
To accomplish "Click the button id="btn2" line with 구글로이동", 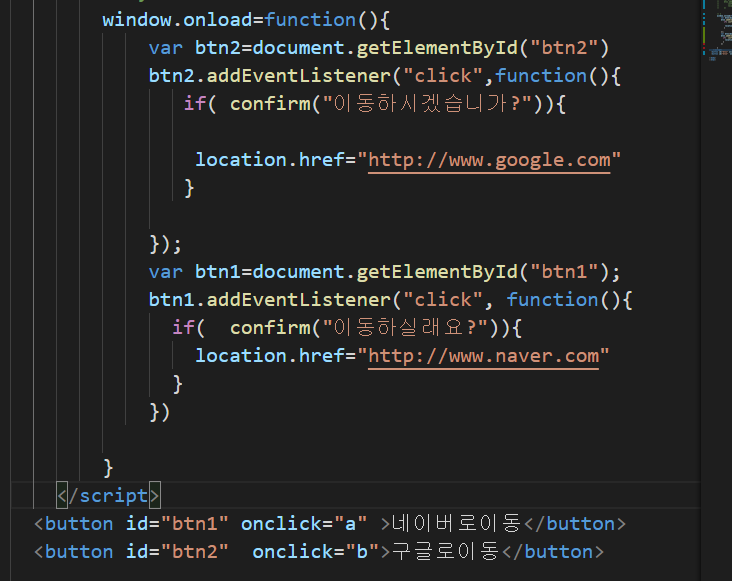I will (x=319, y=552).
